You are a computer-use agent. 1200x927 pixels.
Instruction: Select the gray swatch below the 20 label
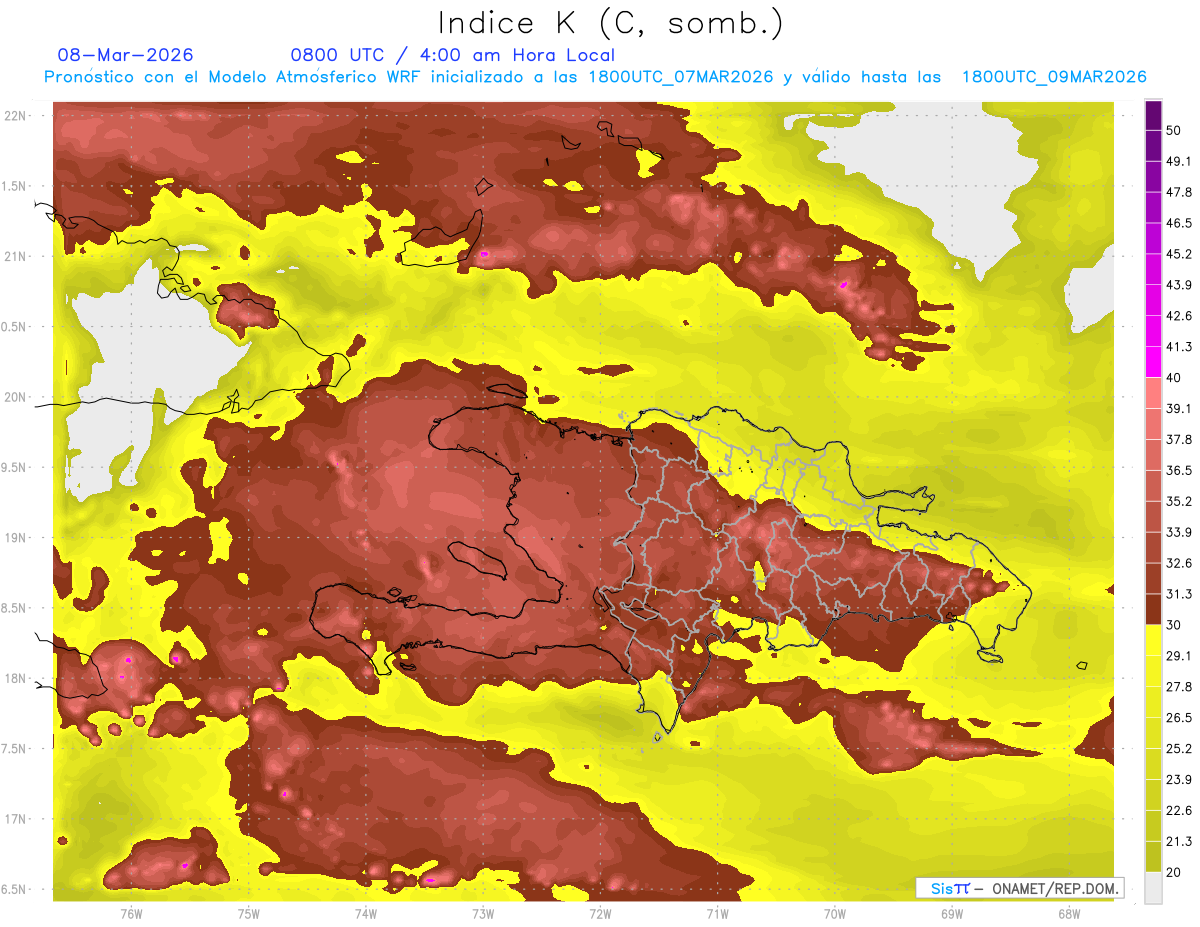(x=1153, y=887)
